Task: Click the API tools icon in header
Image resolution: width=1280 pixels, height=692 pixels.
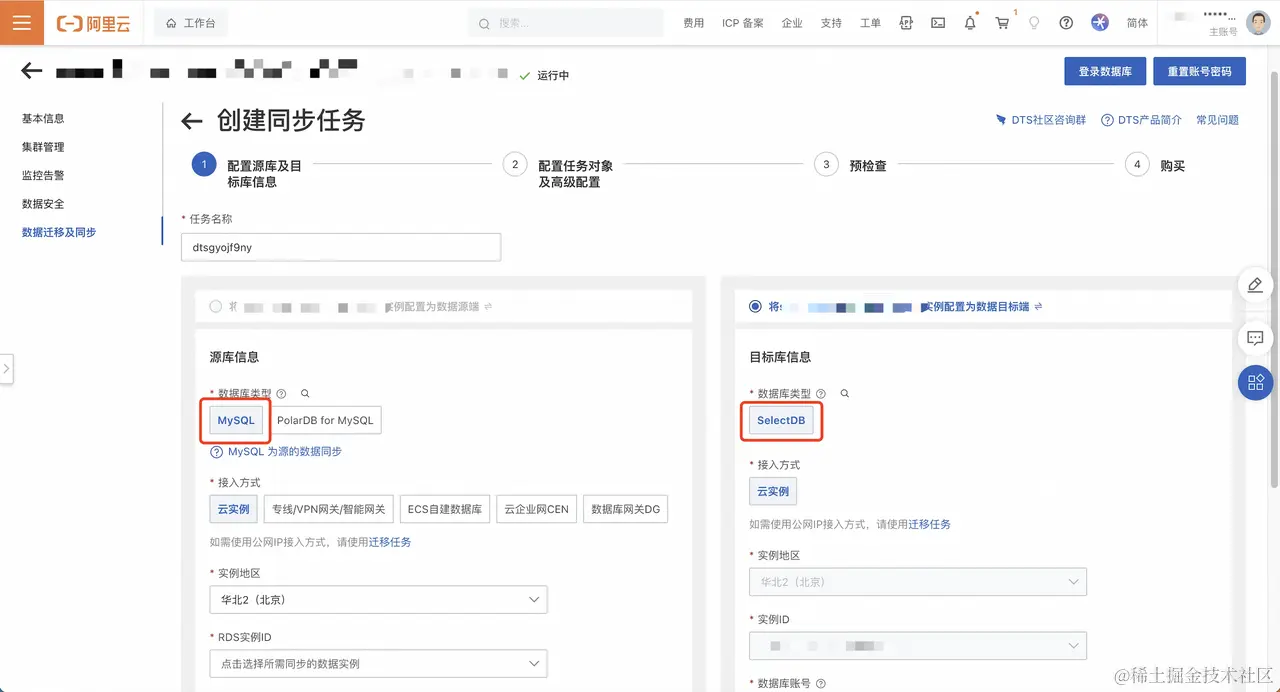Action: [906, 23]
